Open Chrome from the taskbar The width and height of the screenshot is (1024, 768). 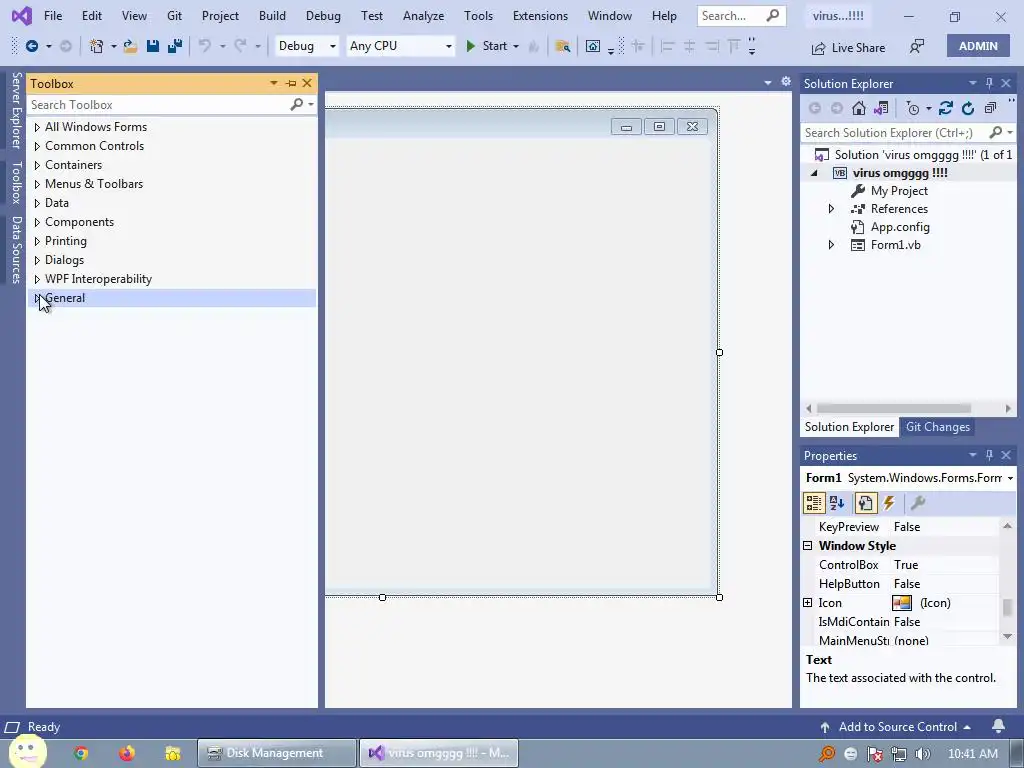pyautogui.click(x=81, y=753)
